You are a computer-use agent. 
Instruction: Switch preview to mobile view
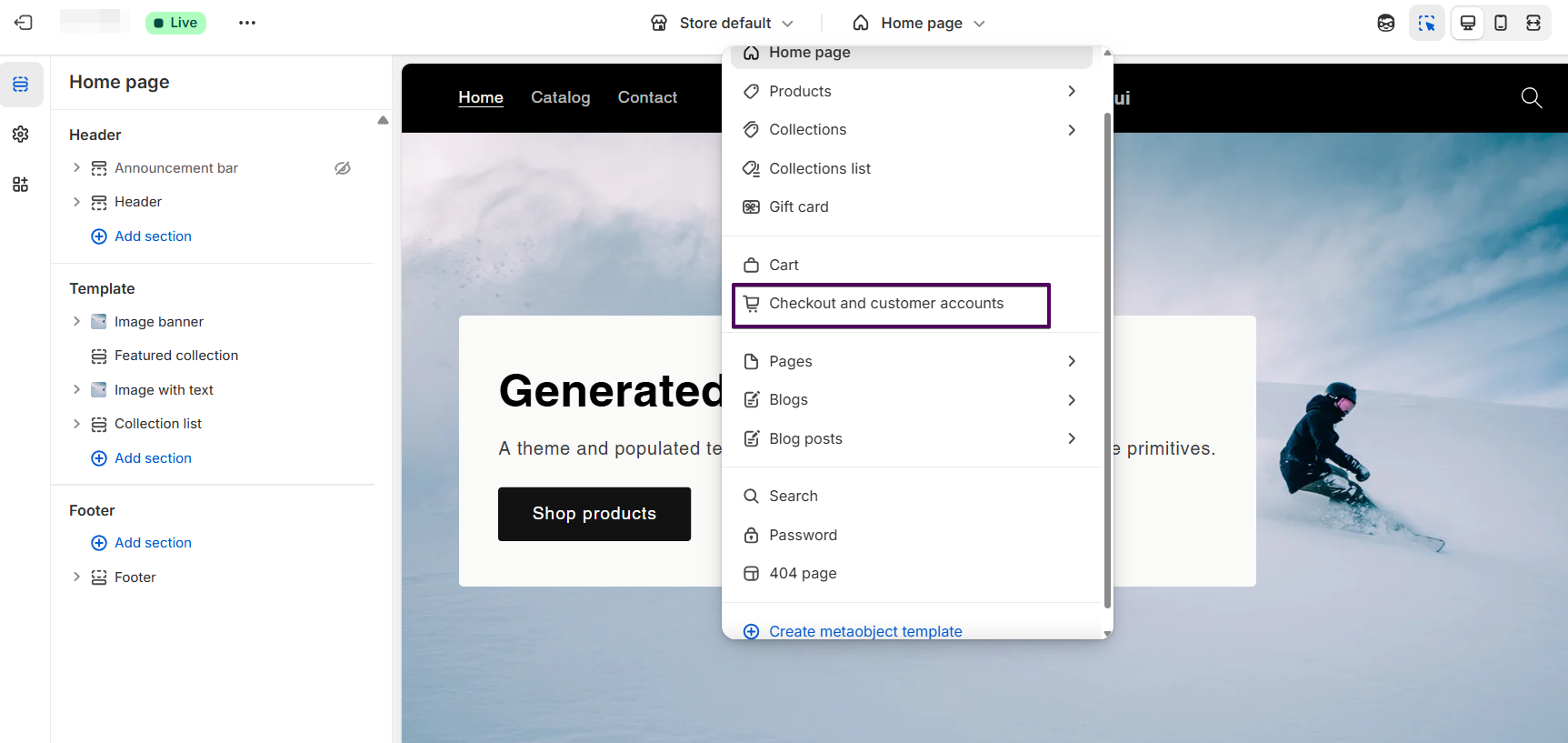[x=1501, y=23]
